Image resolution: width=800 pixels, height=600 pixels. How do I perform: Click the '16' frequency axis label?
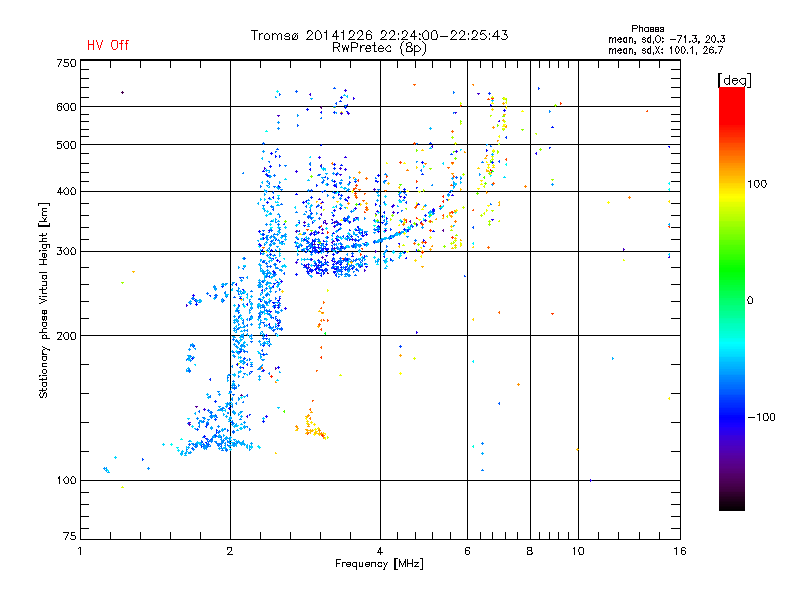tap(680, 551)
